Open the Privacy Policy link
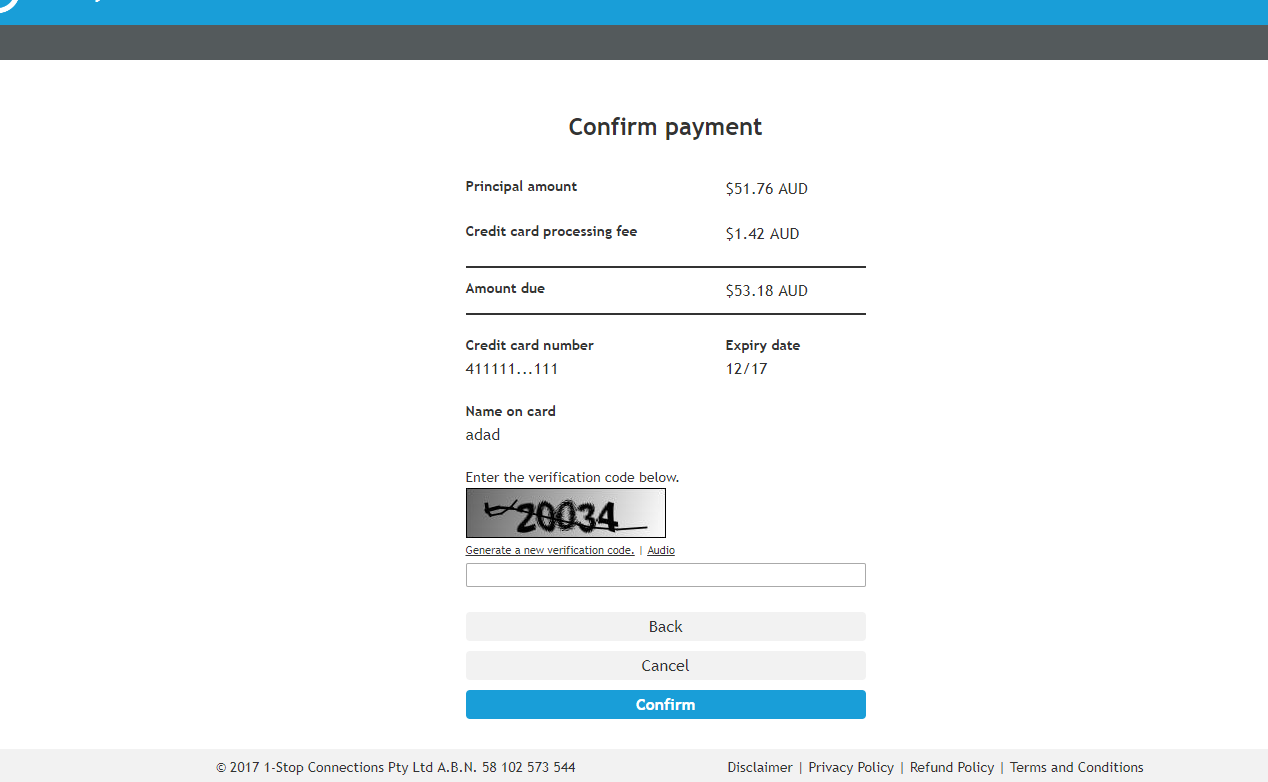The height and width of the screenshot is (782, 1268). tap(851, 768)
